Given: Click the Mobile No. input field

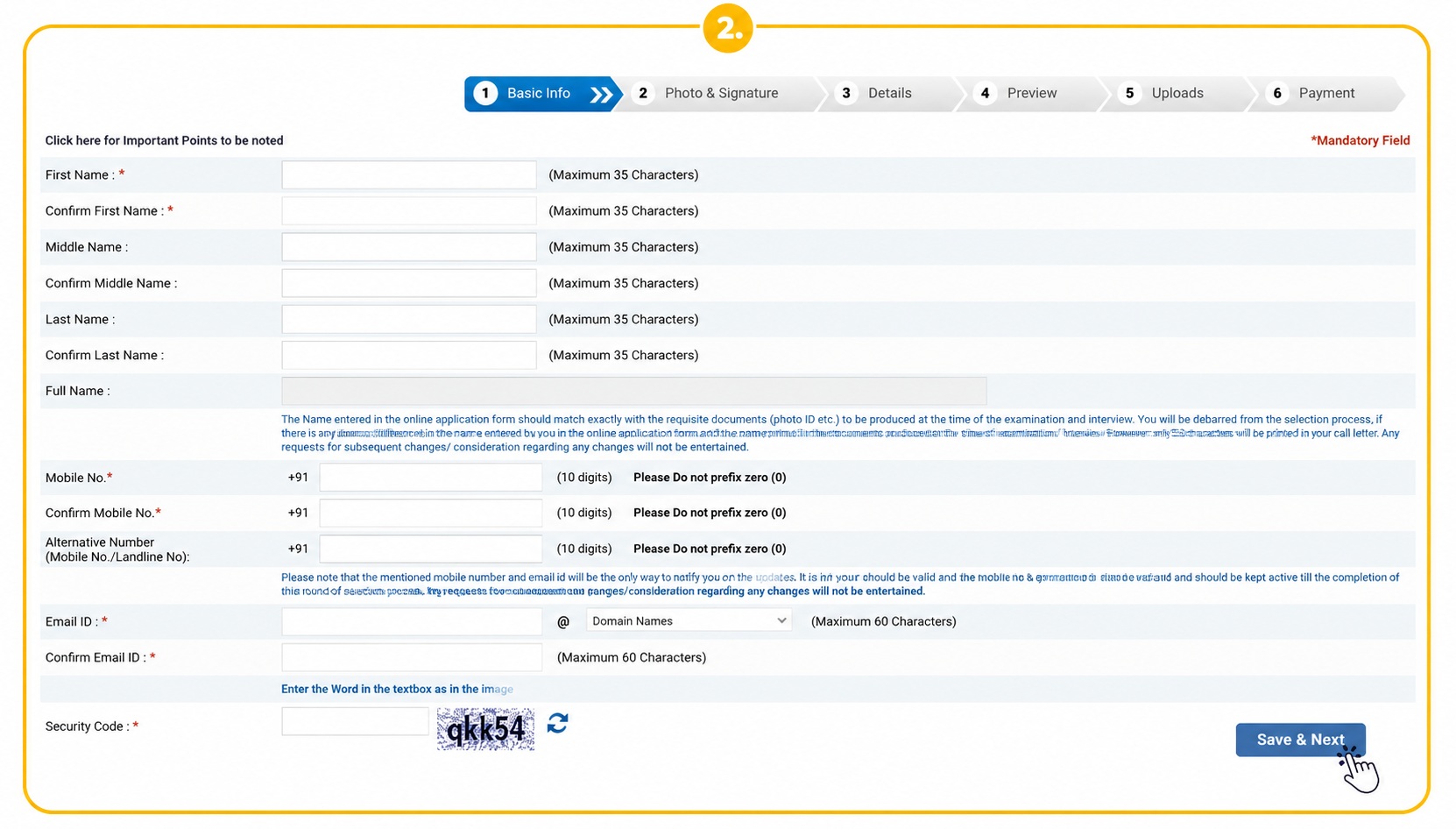Looking at the screenshot, I should [431, 478].
